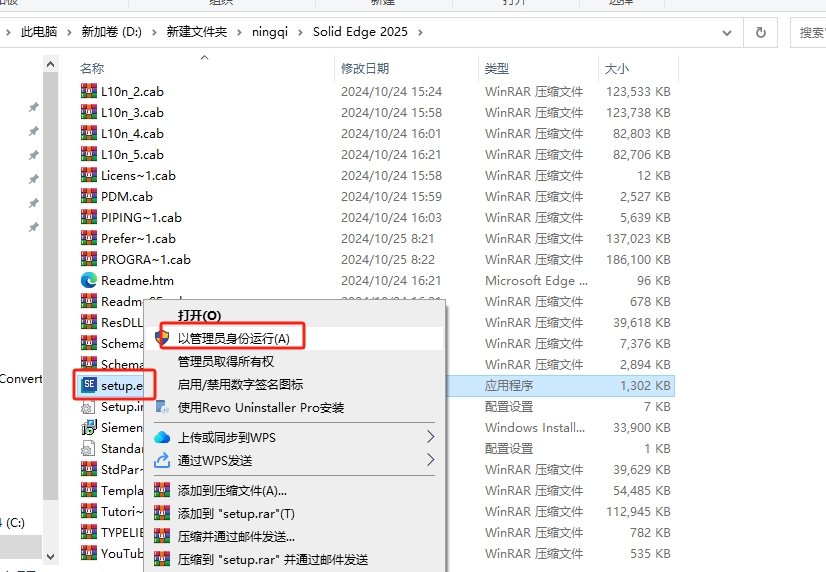Image resolution: width=826 pixels, height=572 pixels.
Task: Click the Microsoft Edge type cell
Action: pos(536,281)
